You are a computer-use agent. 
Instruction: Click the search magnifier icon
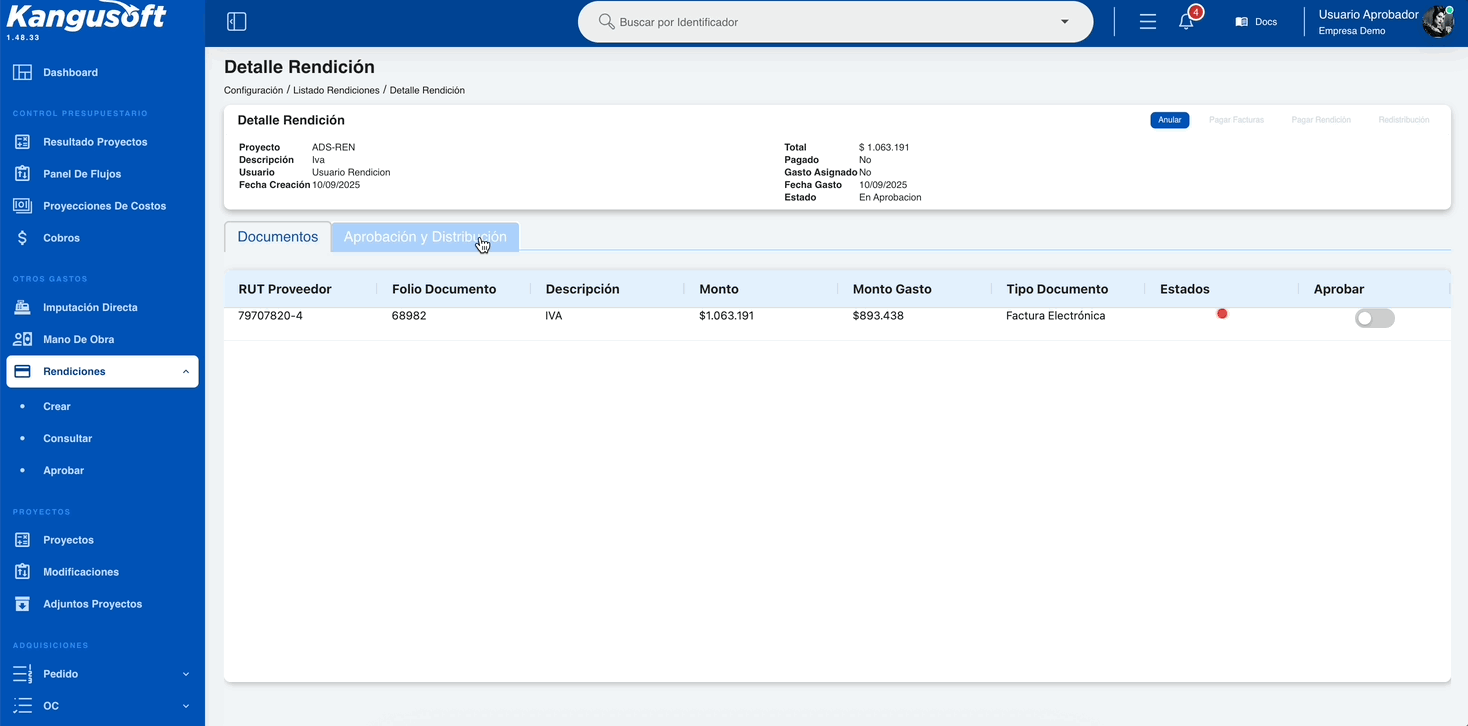point(606,21)
